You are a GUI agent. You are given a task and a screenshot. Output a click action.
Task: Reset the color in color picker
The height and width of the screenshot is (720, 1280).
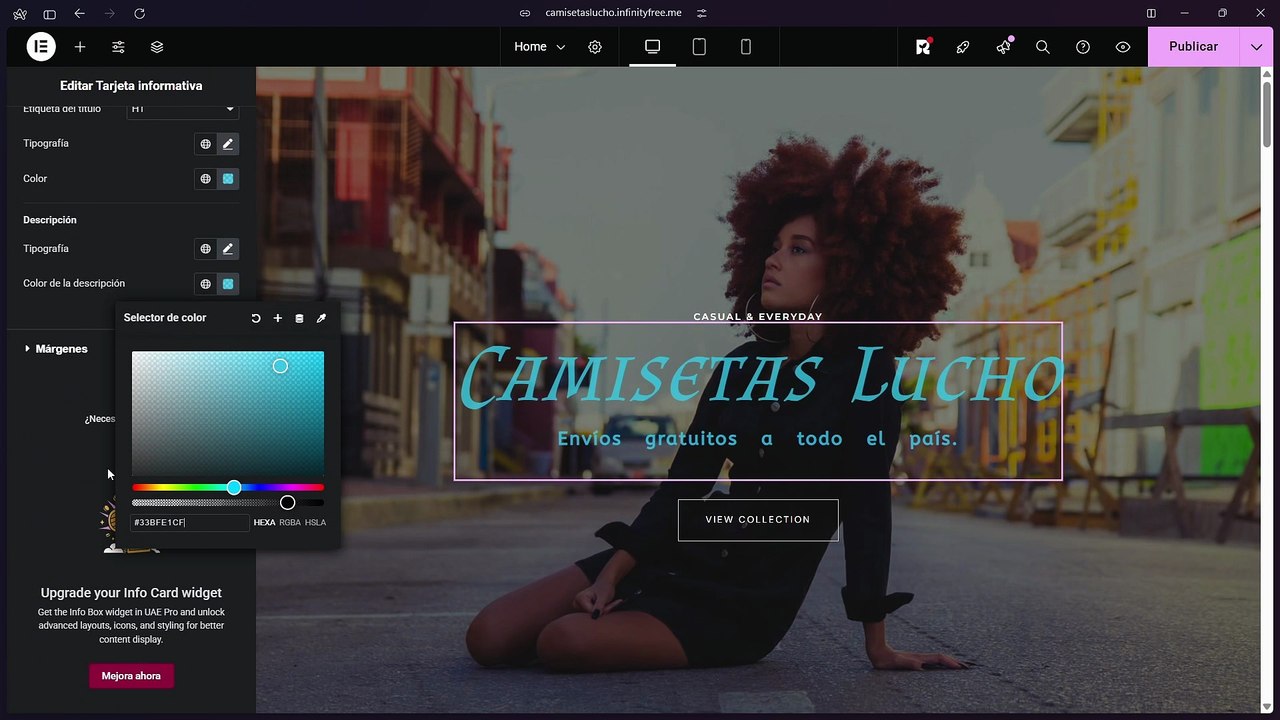[x=256, y=318]
